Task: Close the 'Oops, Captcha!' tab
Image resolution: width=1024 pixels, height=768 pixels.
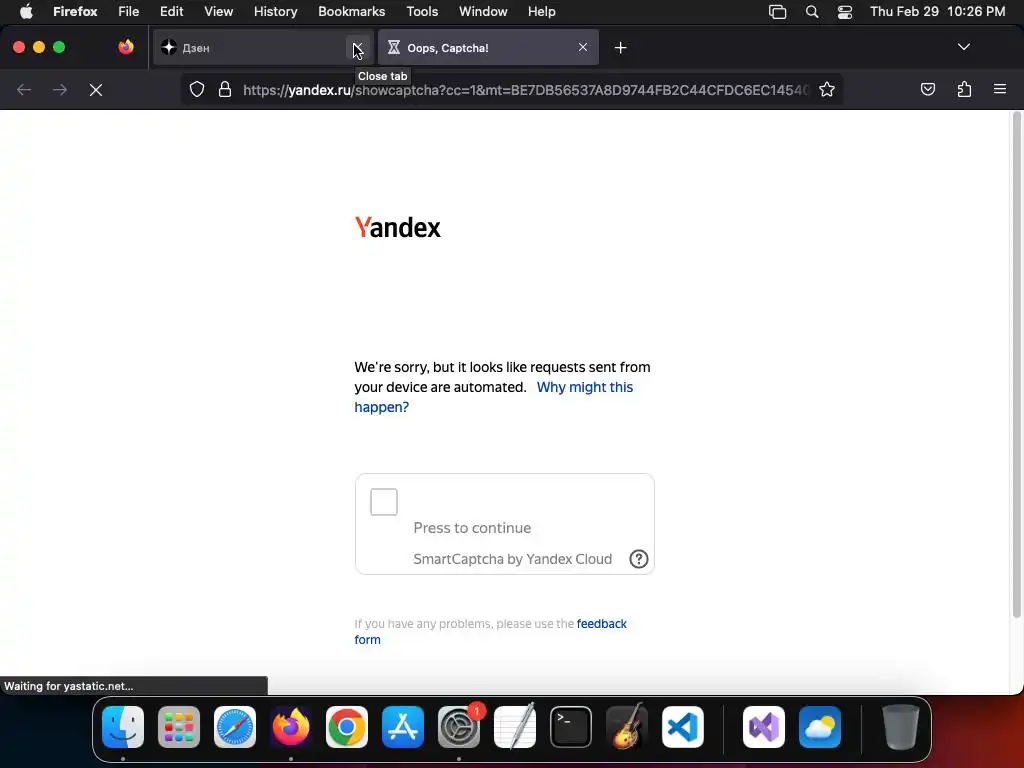Action: click(x=583, y=47)
